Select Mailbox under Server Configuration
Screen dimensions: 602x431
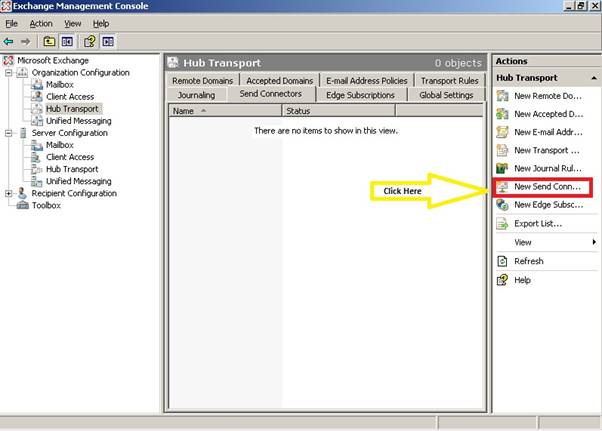[60, 145]
